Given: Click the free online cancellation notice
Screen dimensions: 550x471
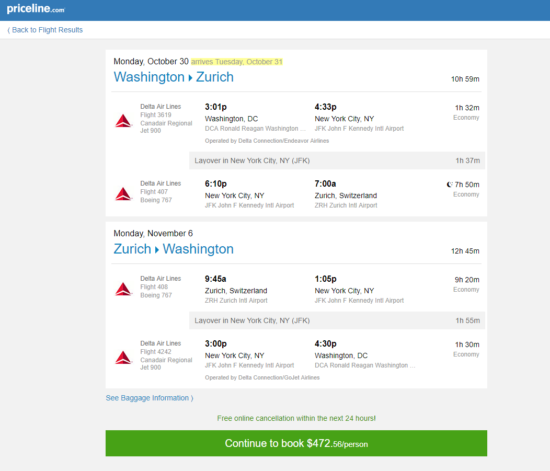Looking at the screenshot, I should 296,418.
